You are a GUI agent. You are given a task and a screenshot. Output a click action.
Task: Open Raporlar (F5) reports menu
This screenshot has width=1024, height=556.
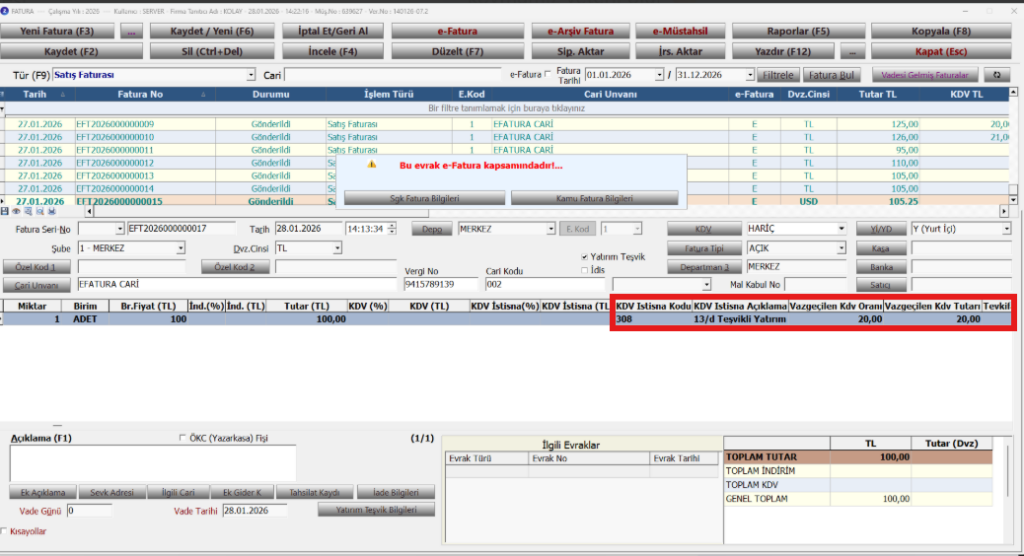[x=798, y=31]
